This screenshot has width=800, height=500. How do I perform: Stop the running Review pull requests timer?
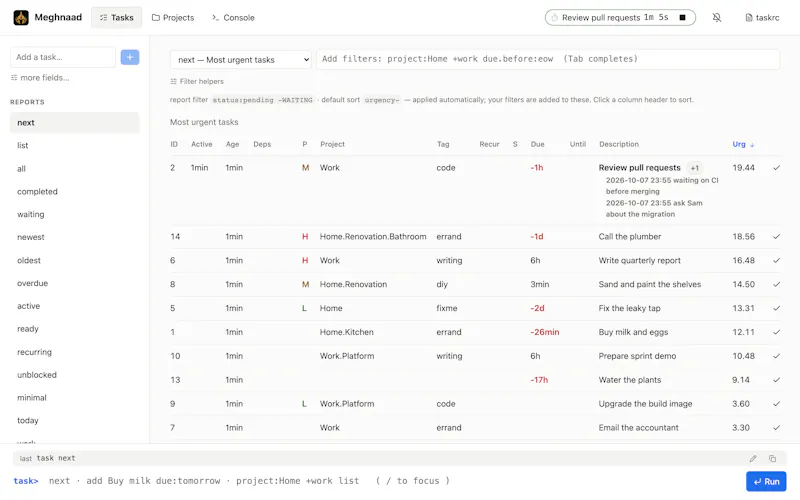(682, 17)
